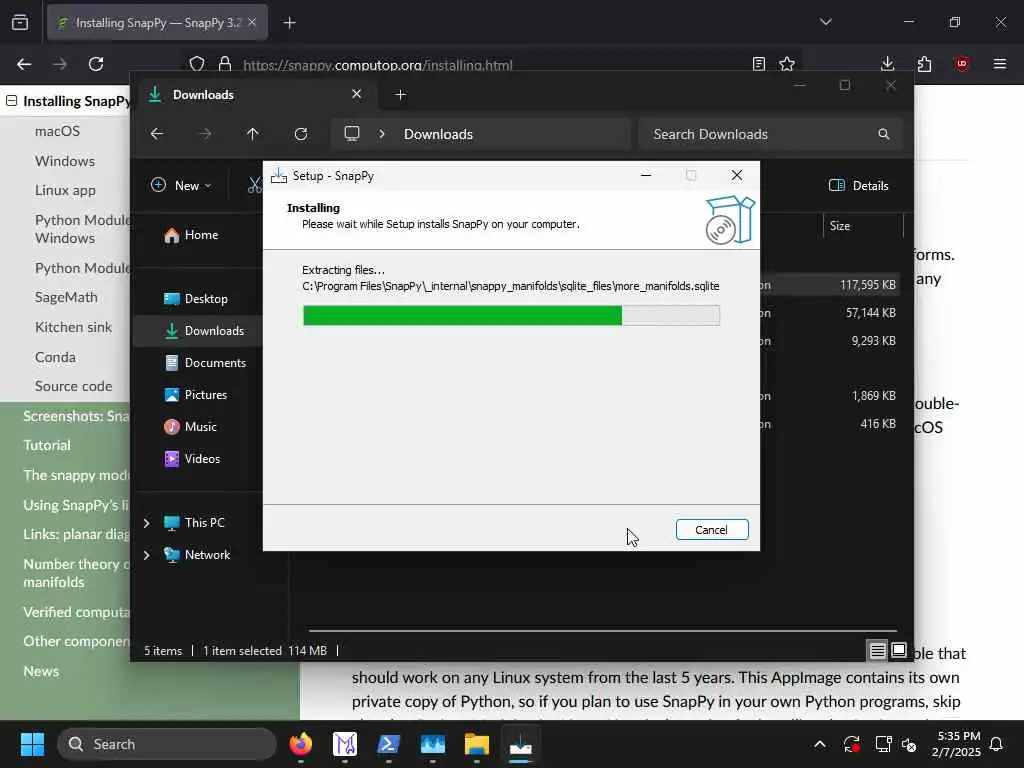
Task: Open the Windows Start menu
Action: 32,744
